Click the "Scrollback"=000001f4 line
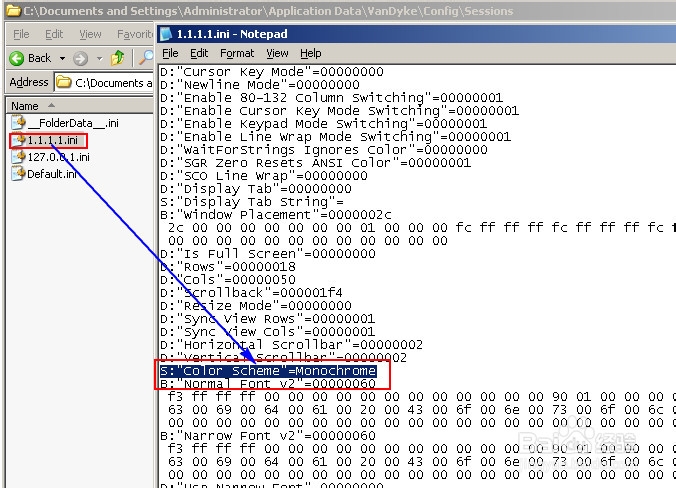The image size is (676, 488). [251, 292]
